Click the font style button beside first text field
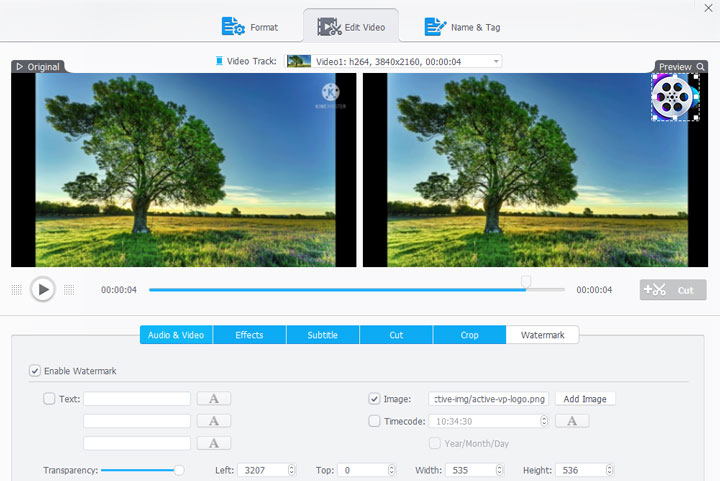The height and width of the screenshot is (481, 720). pos(213,398)
